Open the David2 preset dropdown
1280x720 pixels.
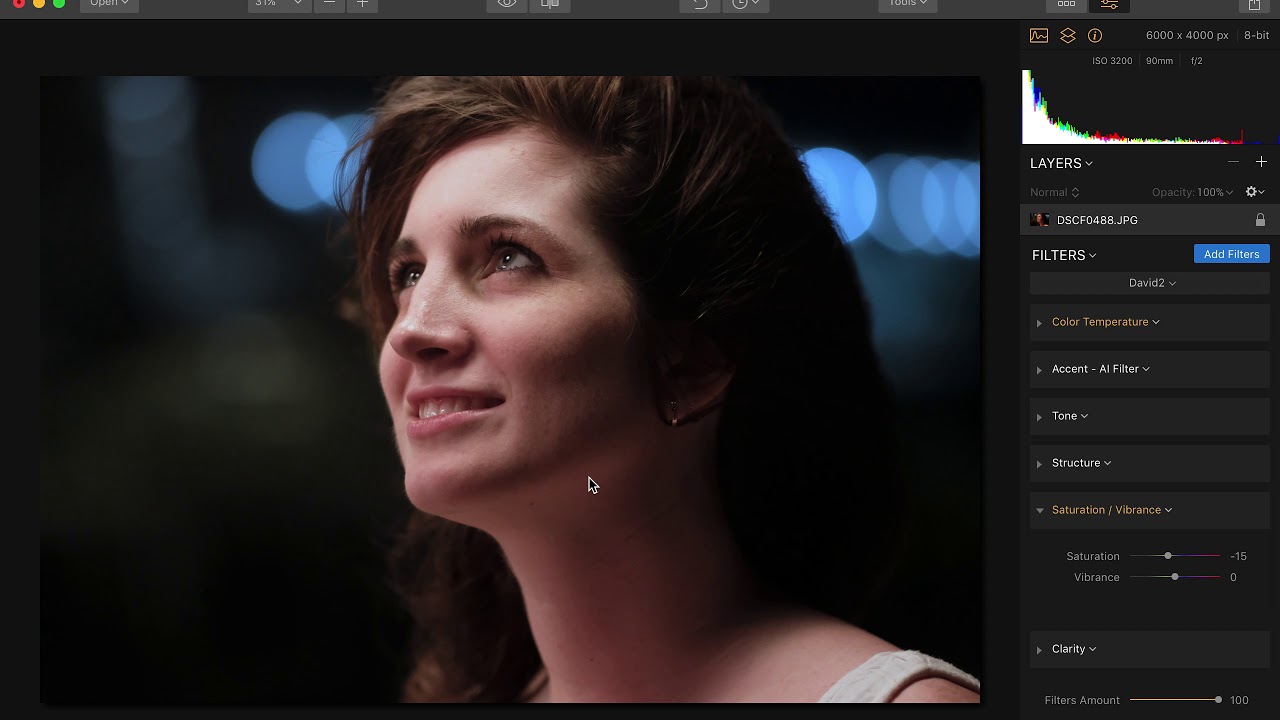(x=1152, y=283)
